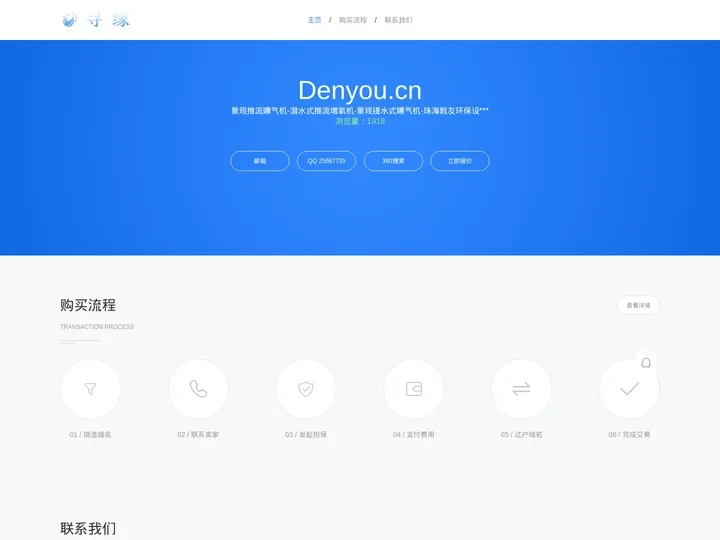Click the 04 / 支付费用 label
The image size is (720, 540).
pos(414,434)
